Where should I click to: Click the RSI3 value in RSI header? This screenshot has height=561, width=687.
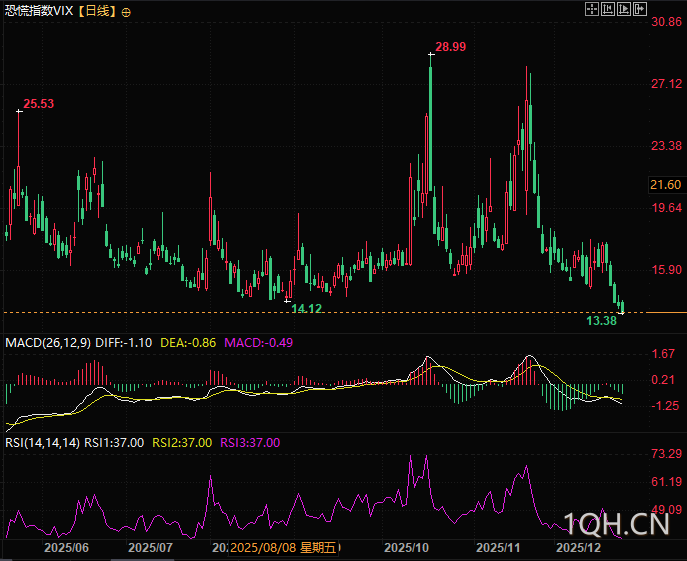(x=250, y=442)
